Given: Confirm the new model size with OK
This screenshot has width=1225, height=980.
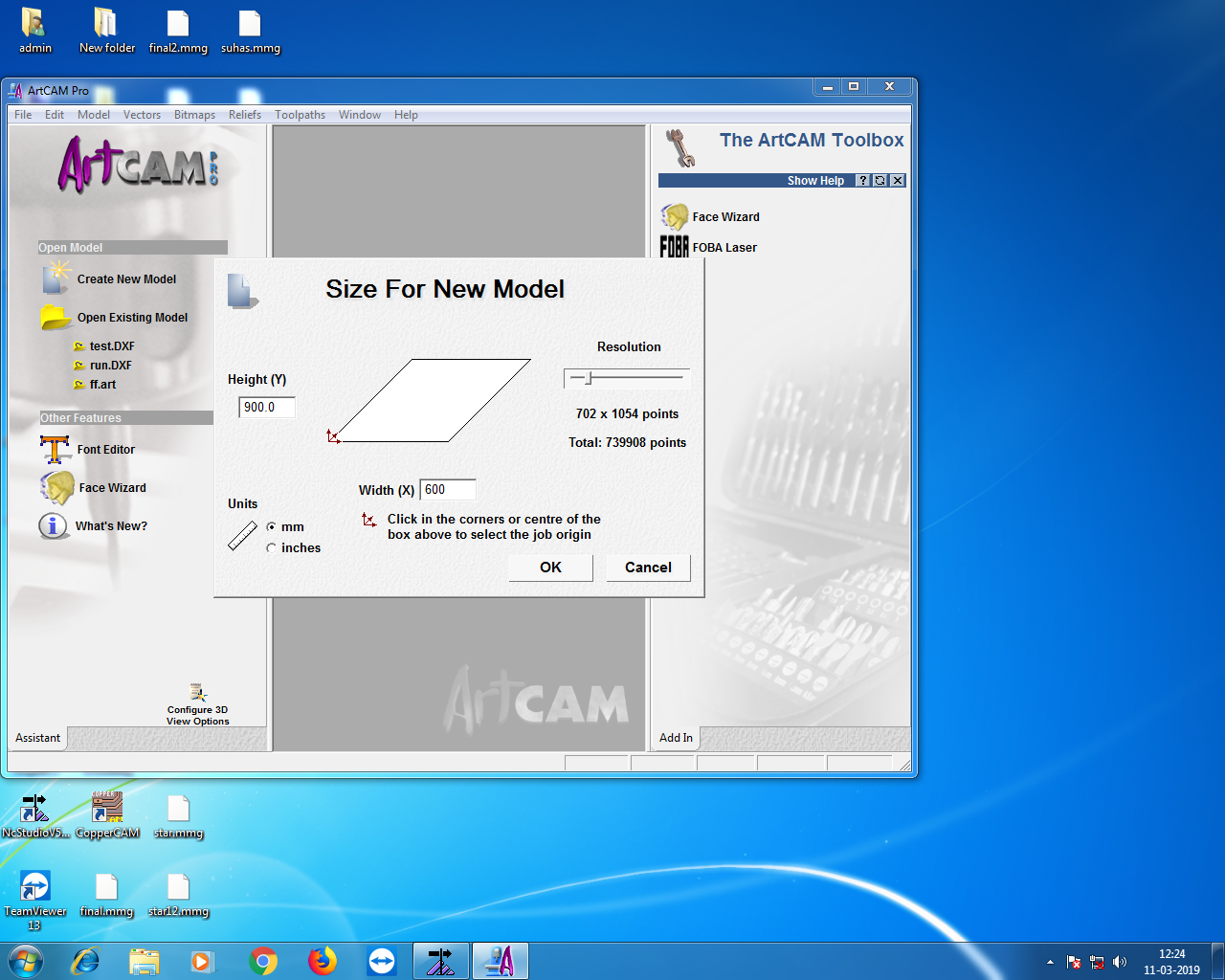Looking at the screenshot, I should pos(551,568).
